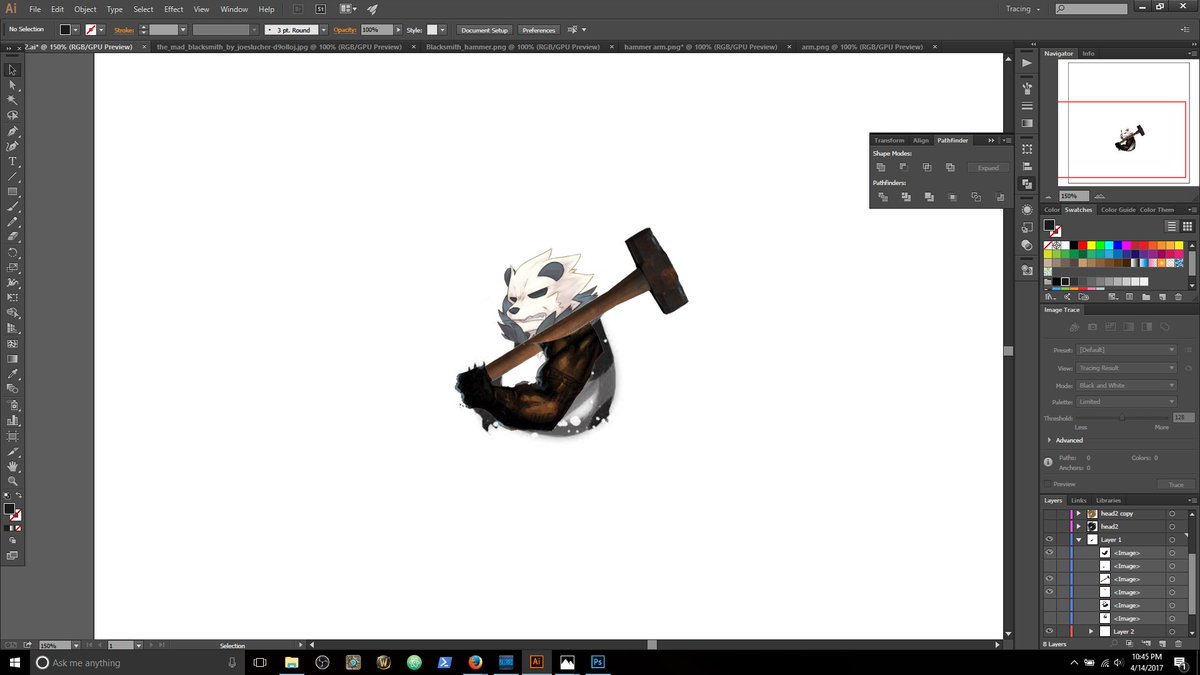Select the Selection tool (black arrow)
1200x675 pixels.
pos(12,69)
